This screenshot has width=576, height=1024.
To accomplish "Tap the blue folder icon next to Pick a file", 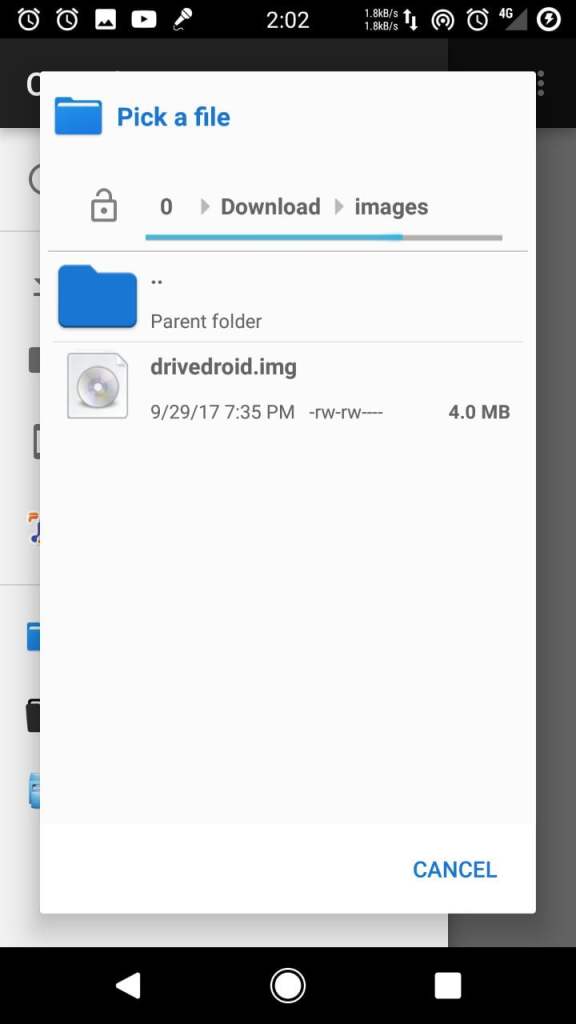I will (x=78, y=116).
